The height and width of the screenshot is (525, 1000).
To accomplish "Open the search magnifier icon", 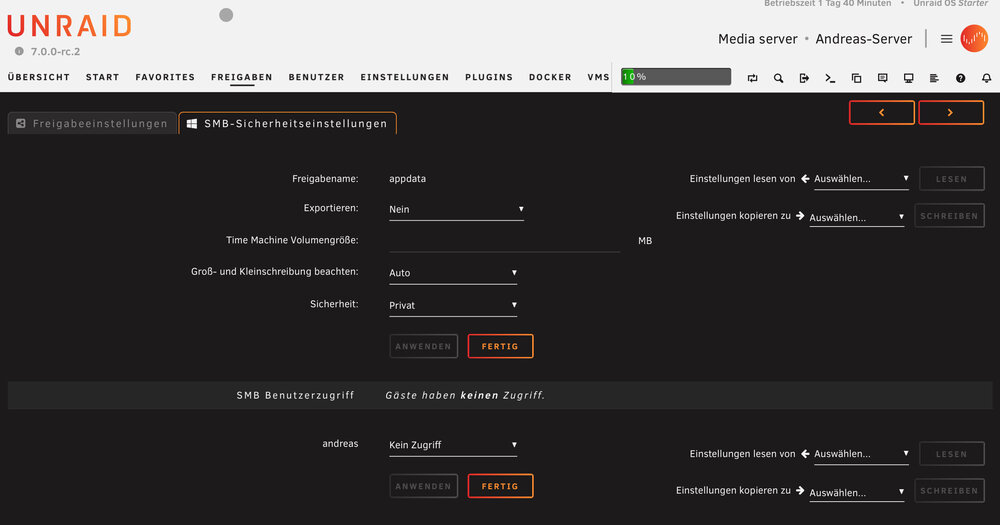I will [778, 78].
